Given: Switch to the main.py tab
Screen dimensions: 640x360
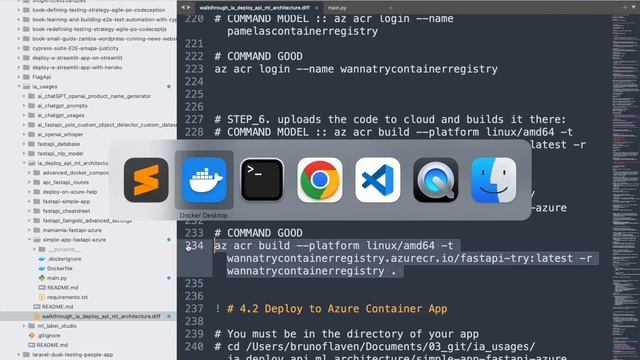Looking at the screenshot, I should point(337,8).
